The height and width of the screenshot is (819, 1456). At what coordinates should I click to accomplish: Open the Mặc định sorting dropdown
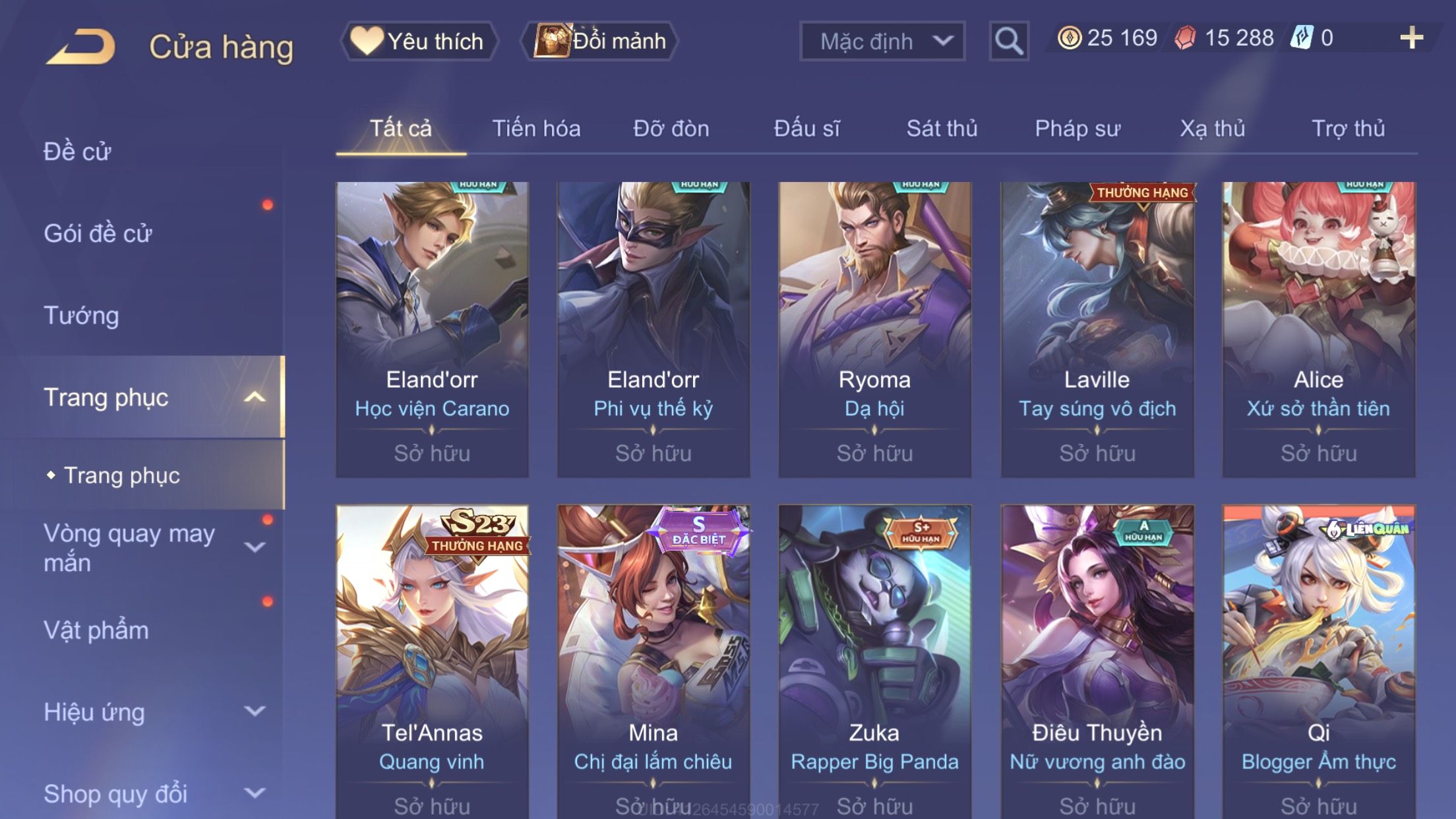(882, 41)
